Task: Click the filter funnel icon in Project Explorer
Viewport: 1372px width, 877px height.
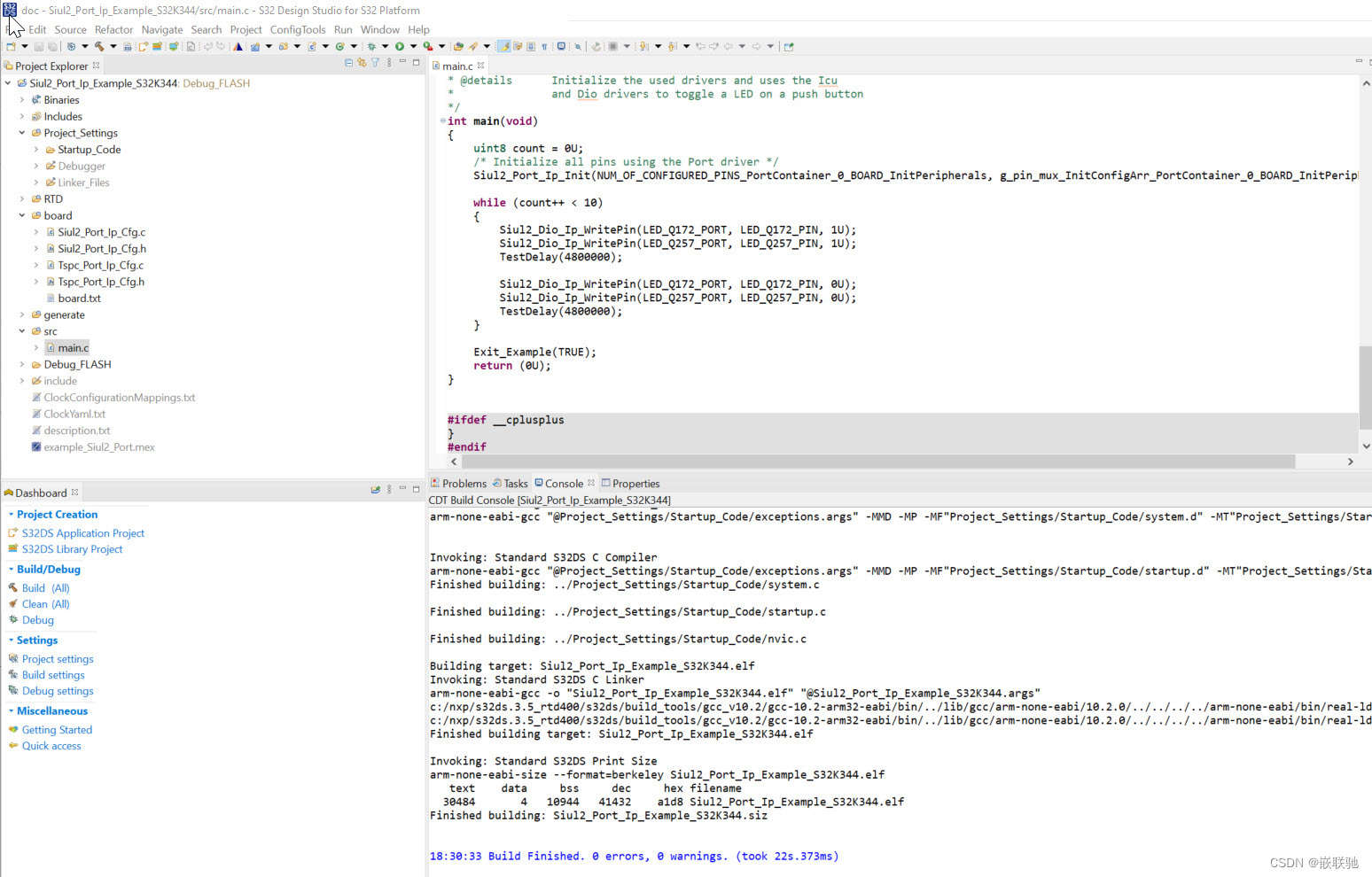Action: tap(375, 63)
